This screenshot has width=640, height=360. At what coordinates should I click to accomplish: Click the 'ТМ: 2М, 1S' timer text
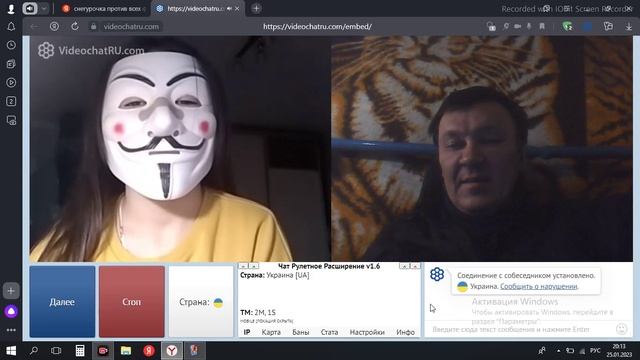click(258, 312)
